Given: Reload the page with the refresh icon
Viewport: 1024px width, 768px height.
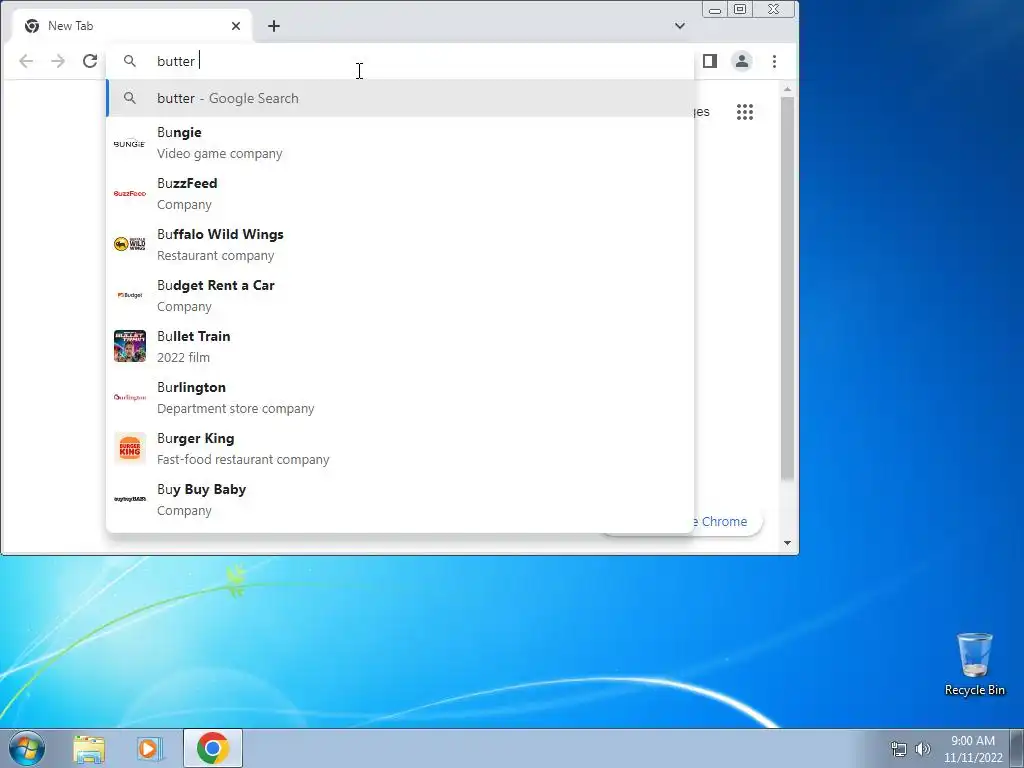Looking at the screenshot, I should point(90,61).
